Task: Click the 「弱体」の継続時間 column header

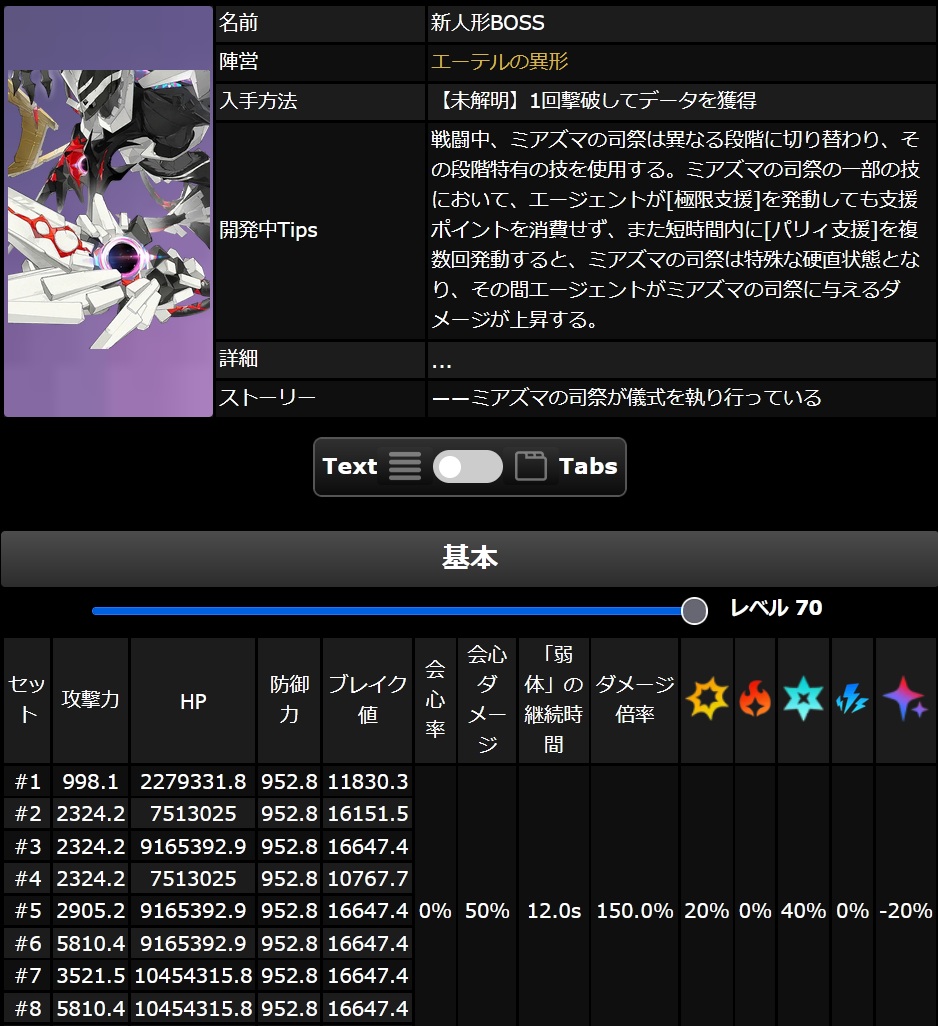Action: click(554, 700)
